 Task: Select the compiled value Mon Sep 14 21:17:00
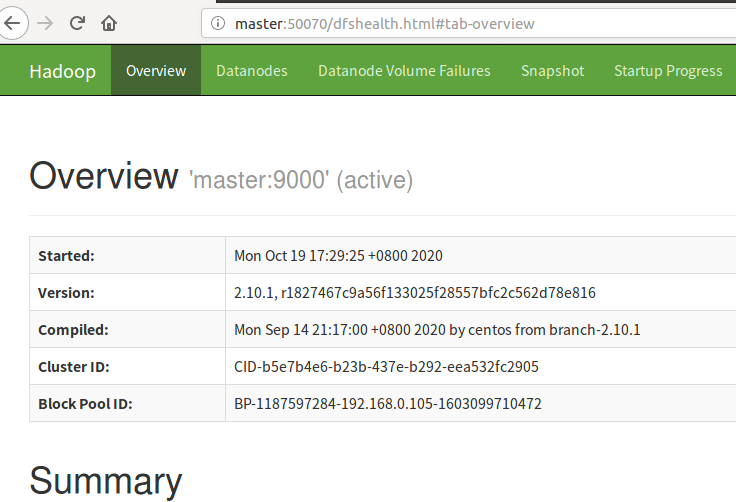pyautogui.click(x=437, y=330)
